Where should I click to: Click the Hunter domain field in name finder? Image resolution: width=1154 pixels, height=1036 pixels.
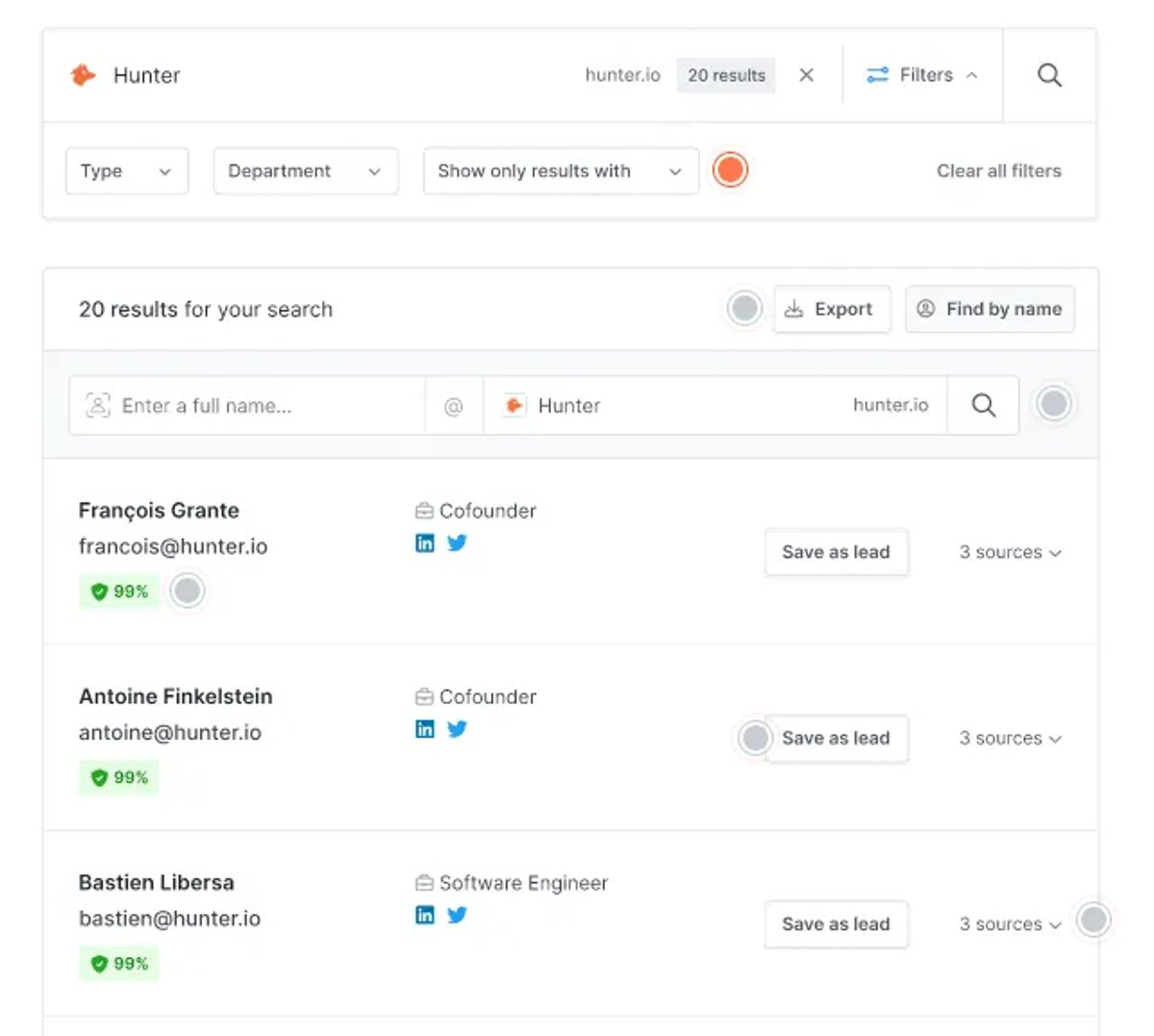click(715, 406)
